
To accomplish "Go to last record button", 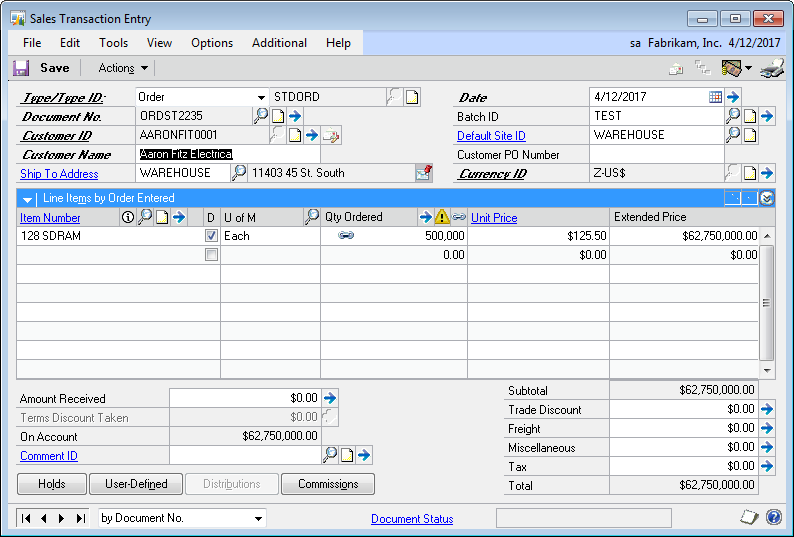I will [x=80, y=518].
